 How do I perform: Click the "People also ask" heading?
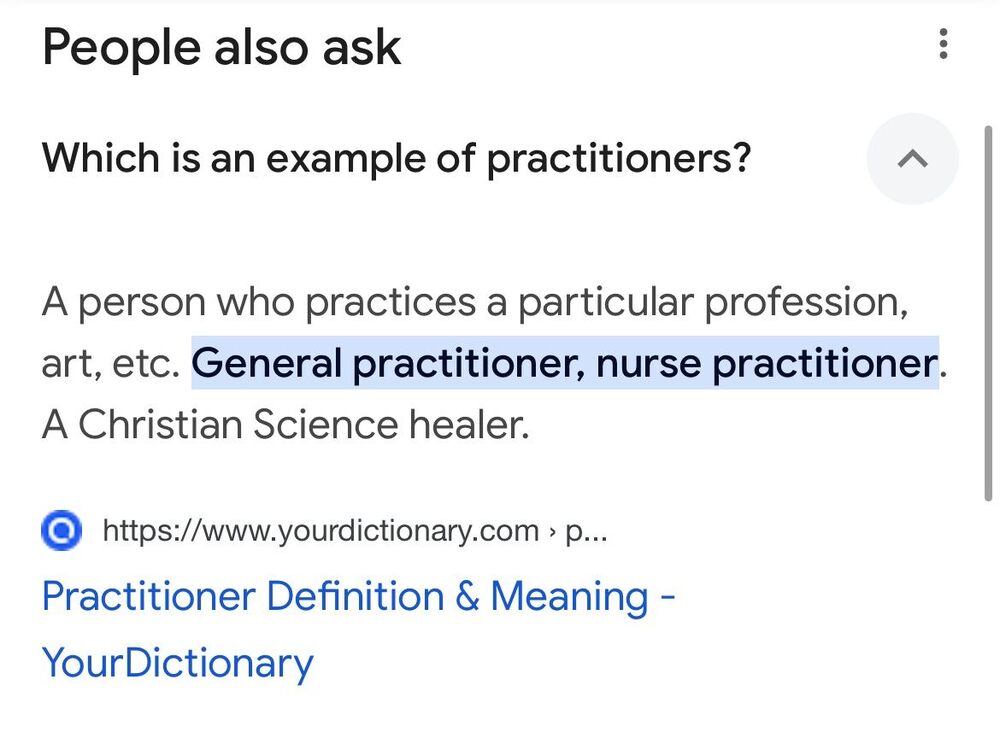click(221, 47)
